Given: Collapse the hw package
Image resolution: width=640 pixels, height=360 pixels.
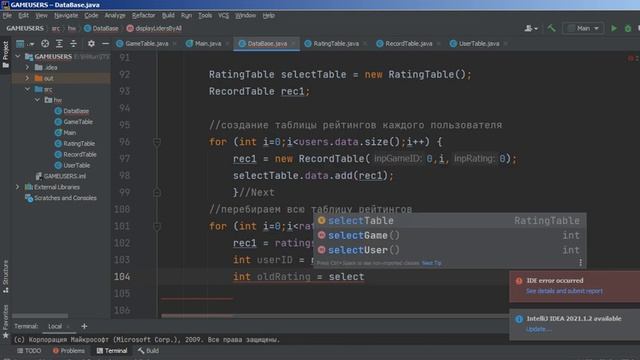Looking at the screenshot, I should coord(37,100).
